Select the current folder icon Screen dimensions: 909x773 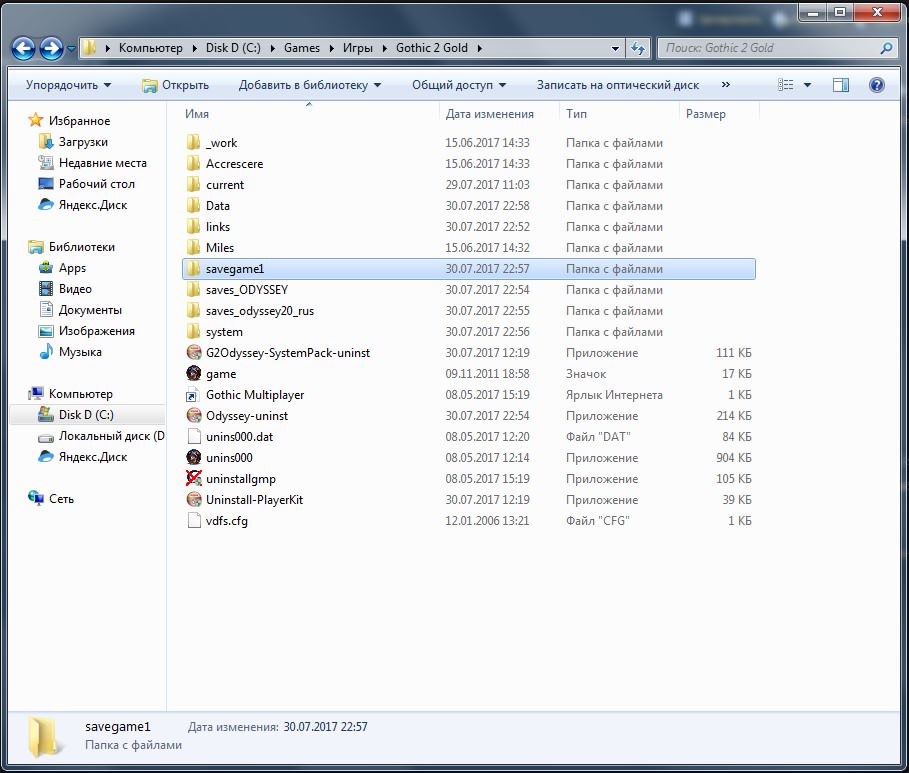coord(194,184)
